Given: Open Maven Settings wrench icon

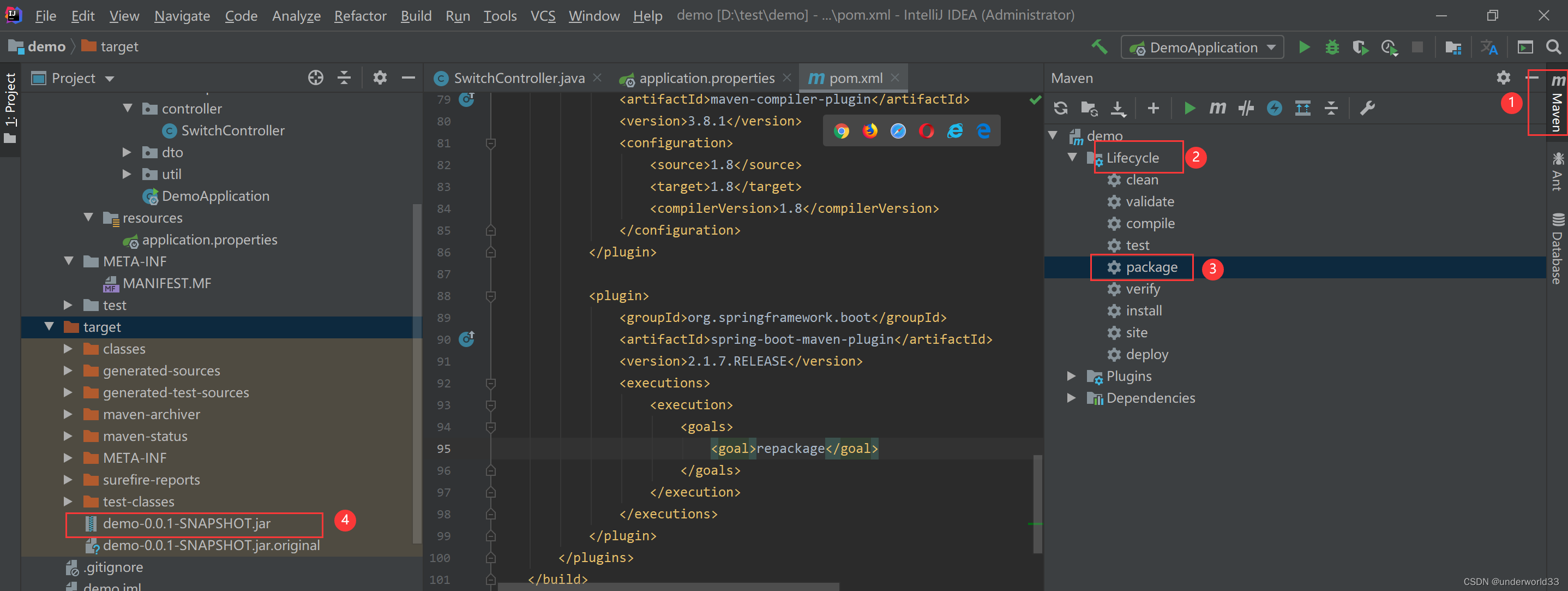Looking at the screenshot, I should 1367,109.
